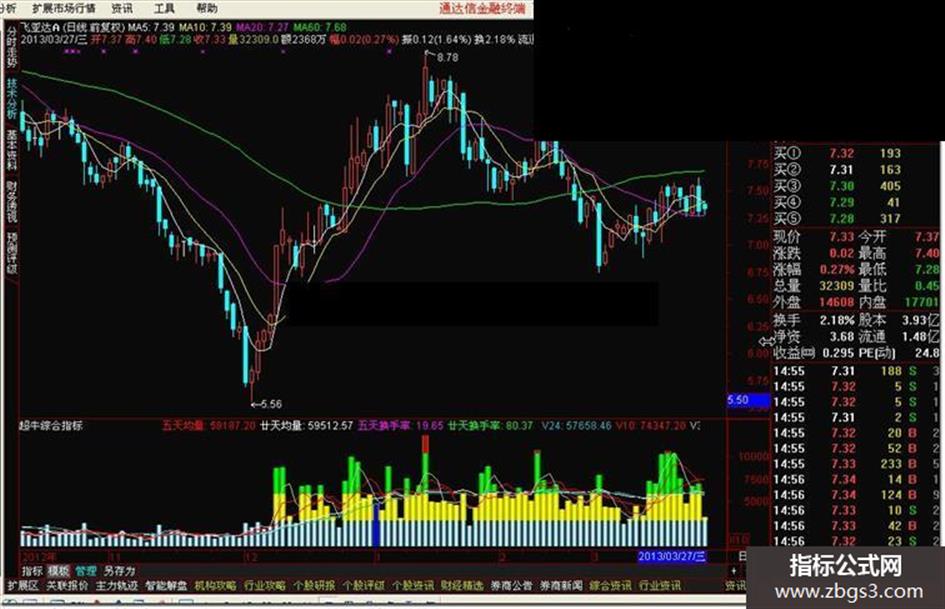Click the 廿天换手率: 80.37 legend value
Image resolution: width=945 pixels, height=609 pixels.
click(x=491, y=426)
